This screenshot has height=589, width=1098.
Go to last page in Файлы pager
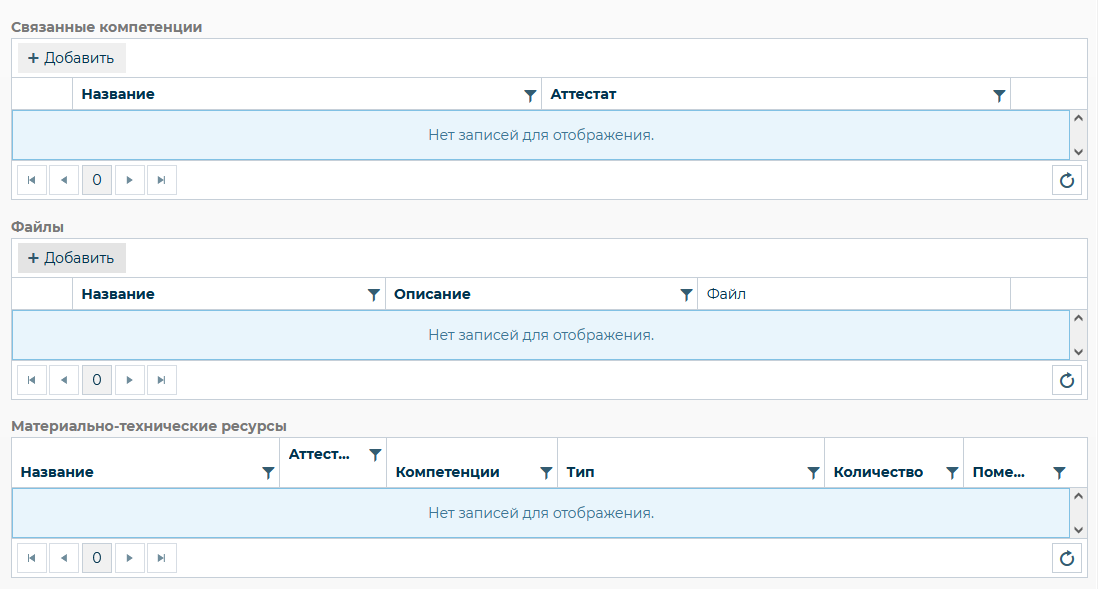(x=161, y=380)
